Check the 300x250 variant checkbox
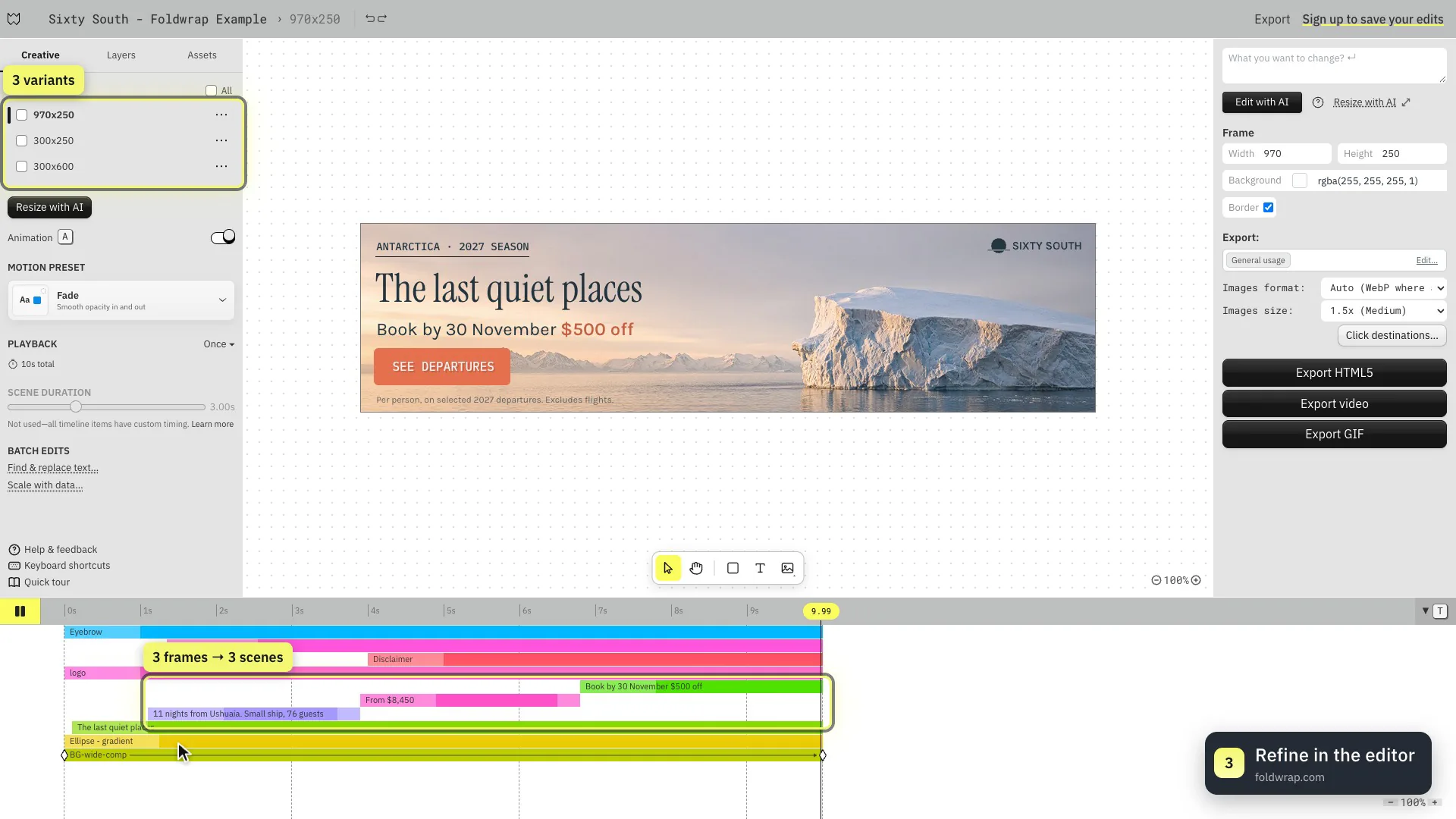Image resolution: width=1456 pixels, height=819 pixels. [x=22, y=141]
